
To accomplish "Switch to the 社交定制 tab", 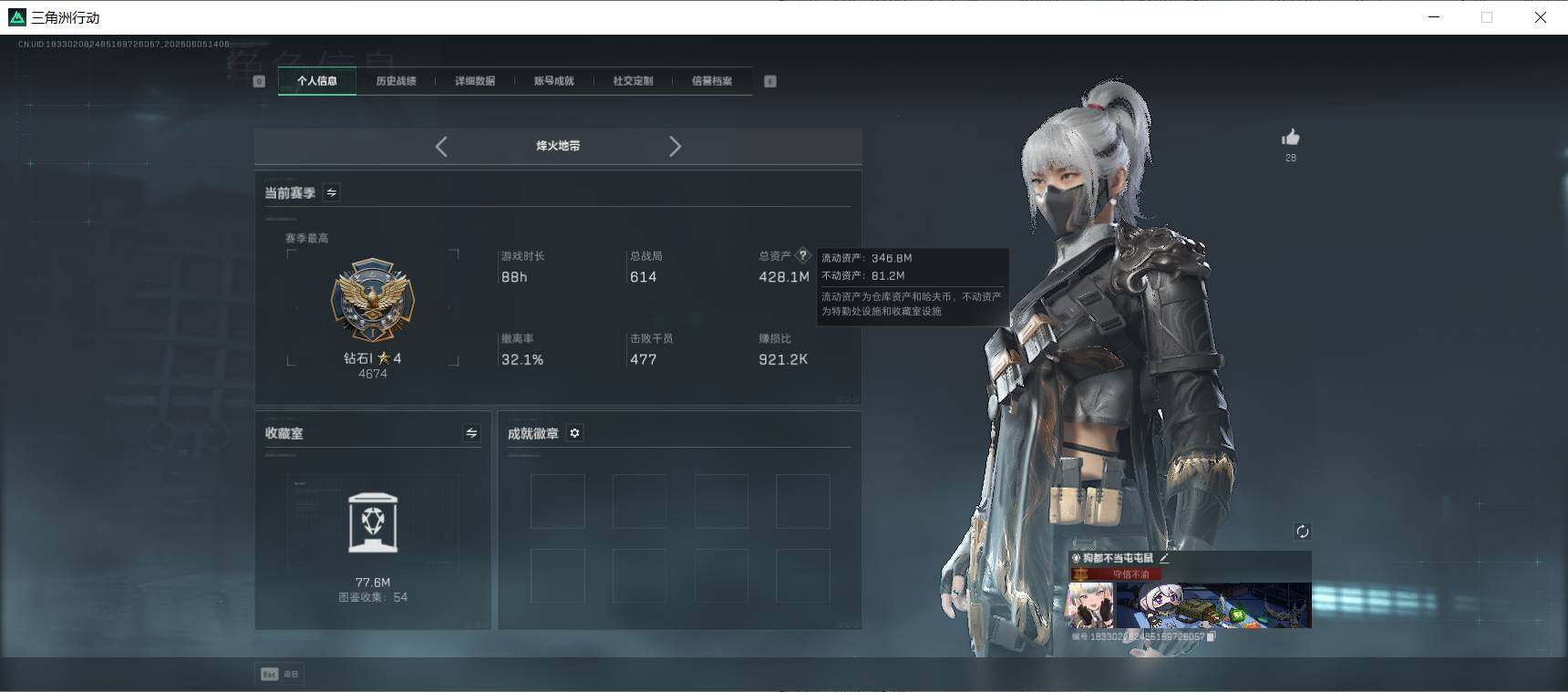I will [633, 81].
